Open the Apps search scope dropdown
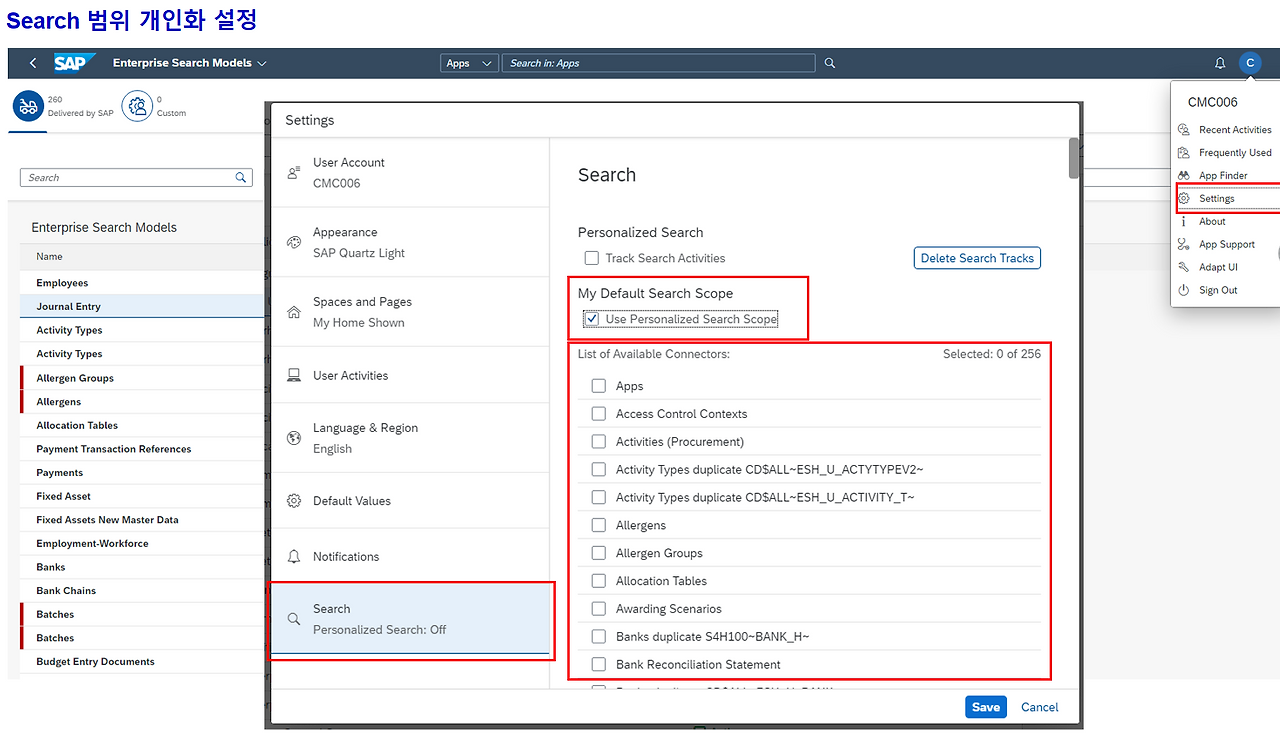The height and width of the screenshot is (737, 1280). 469,63
